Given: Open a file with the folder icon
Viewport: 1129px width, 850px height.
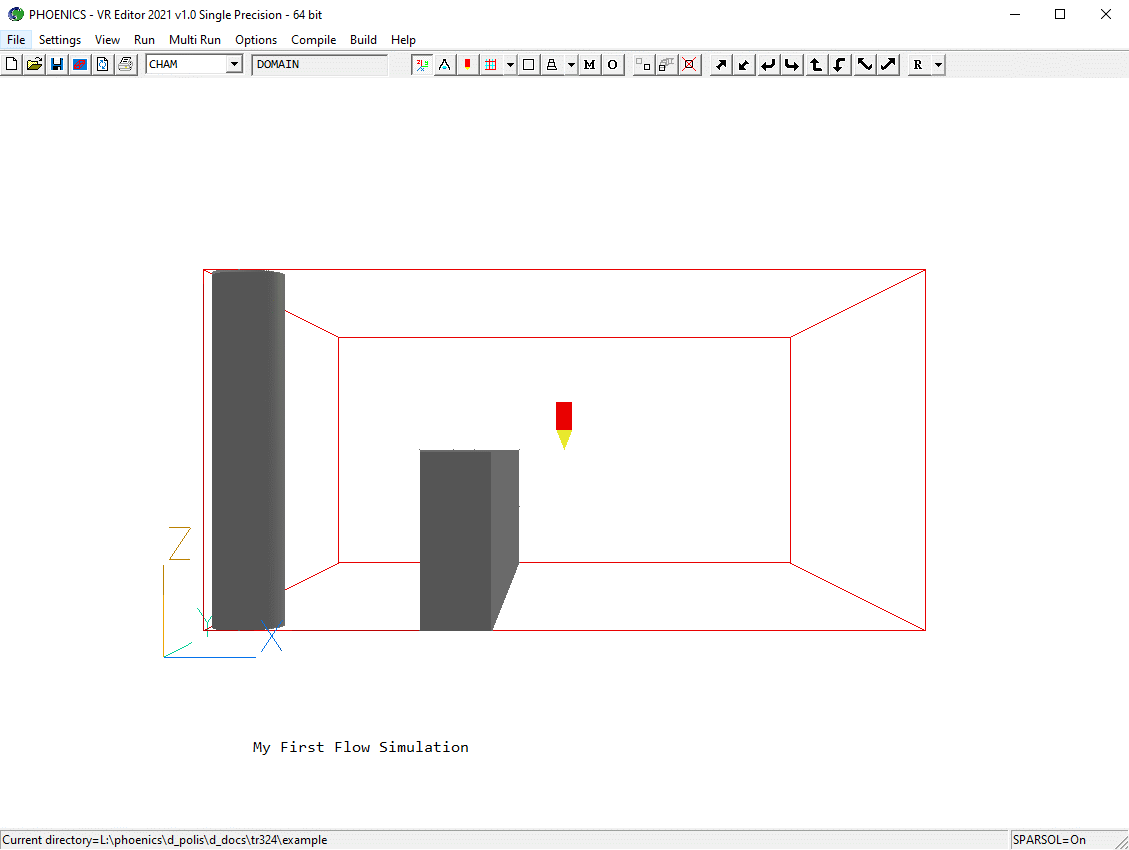Looking at the screenshot, I should click(x=35, y=65).
